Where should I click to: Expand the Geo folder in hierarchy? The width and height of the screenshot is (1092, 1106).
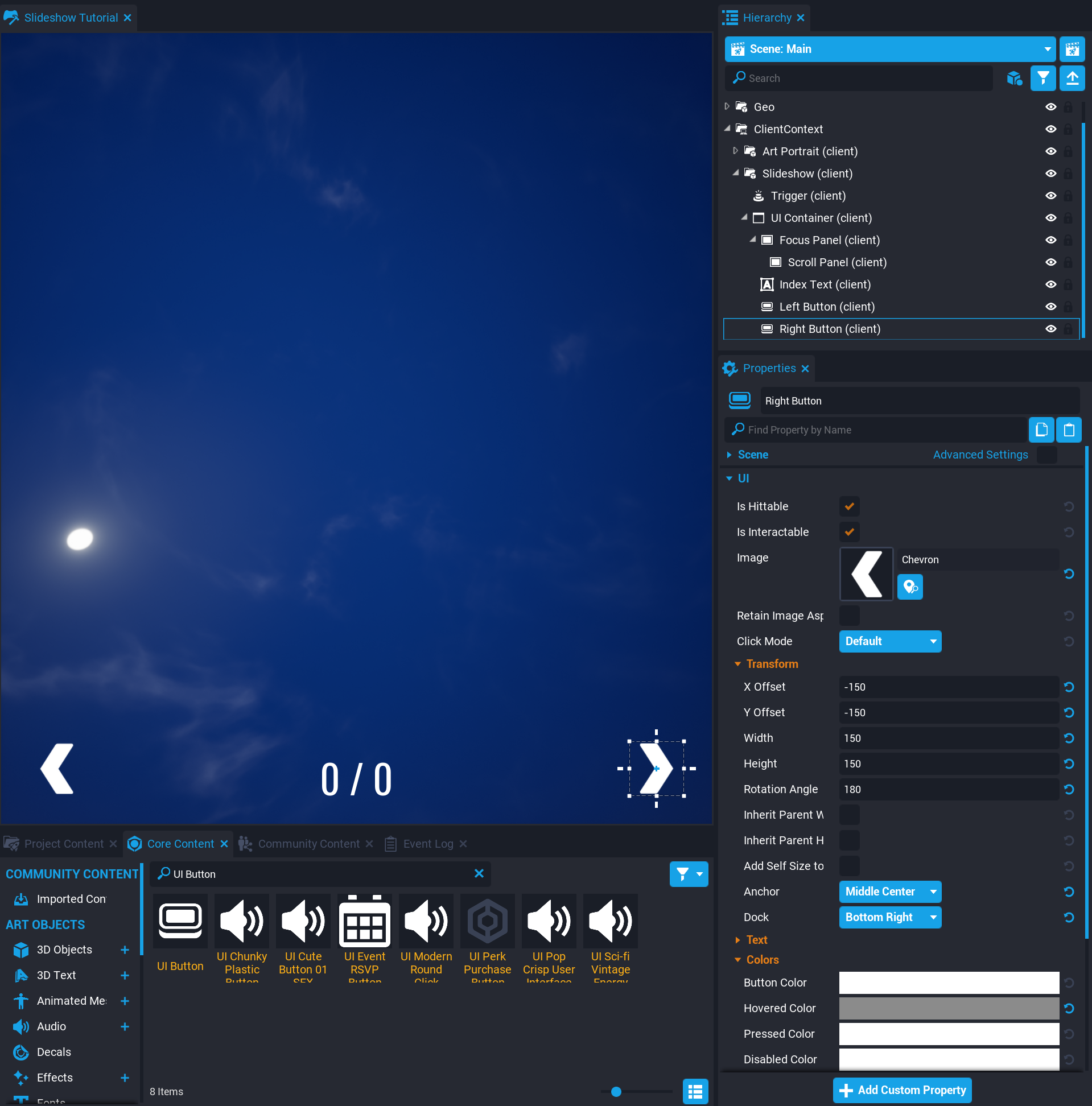[727, 106]
